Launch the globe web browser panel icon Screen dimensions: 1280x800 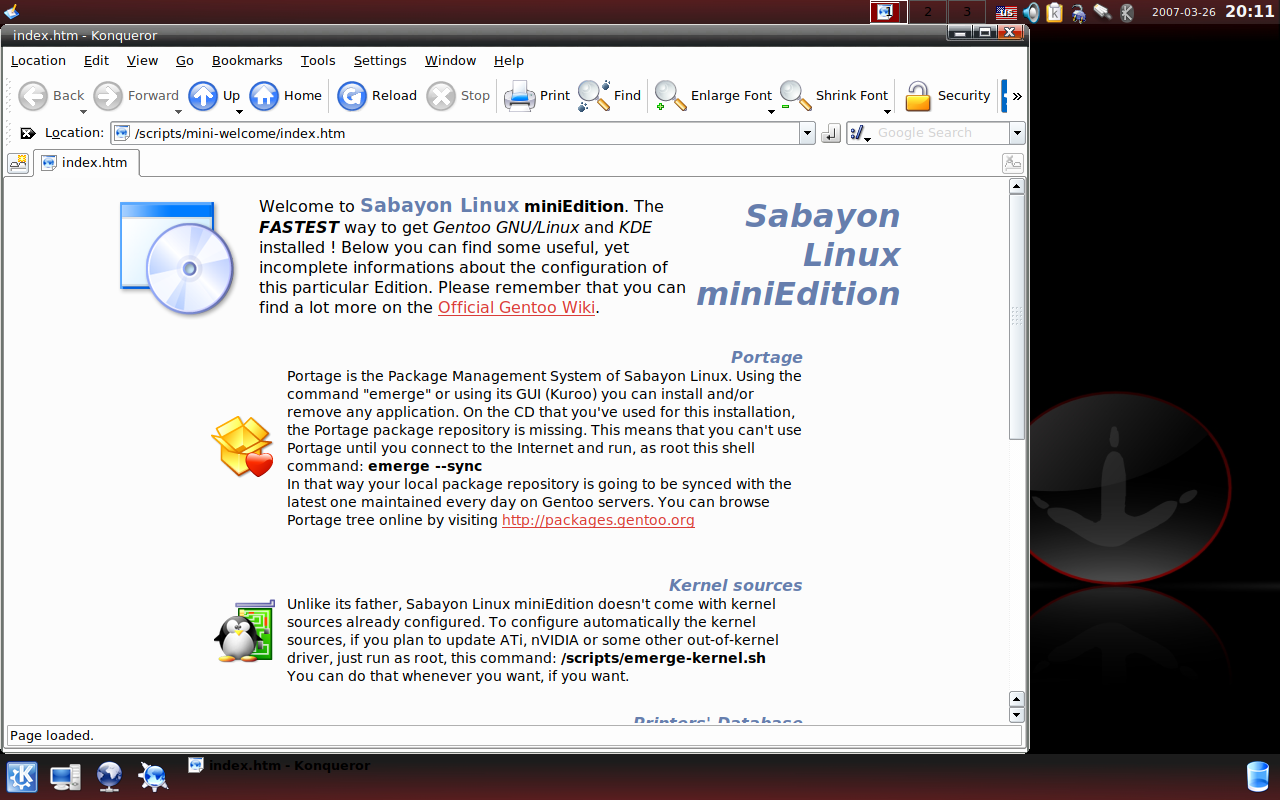coord(110,776)
